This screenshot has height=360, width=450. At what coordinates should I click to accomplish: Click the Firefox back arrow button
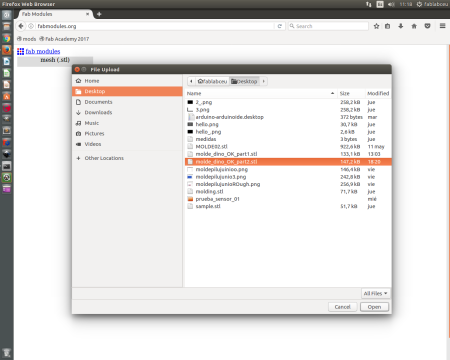[x=21, y=26]
